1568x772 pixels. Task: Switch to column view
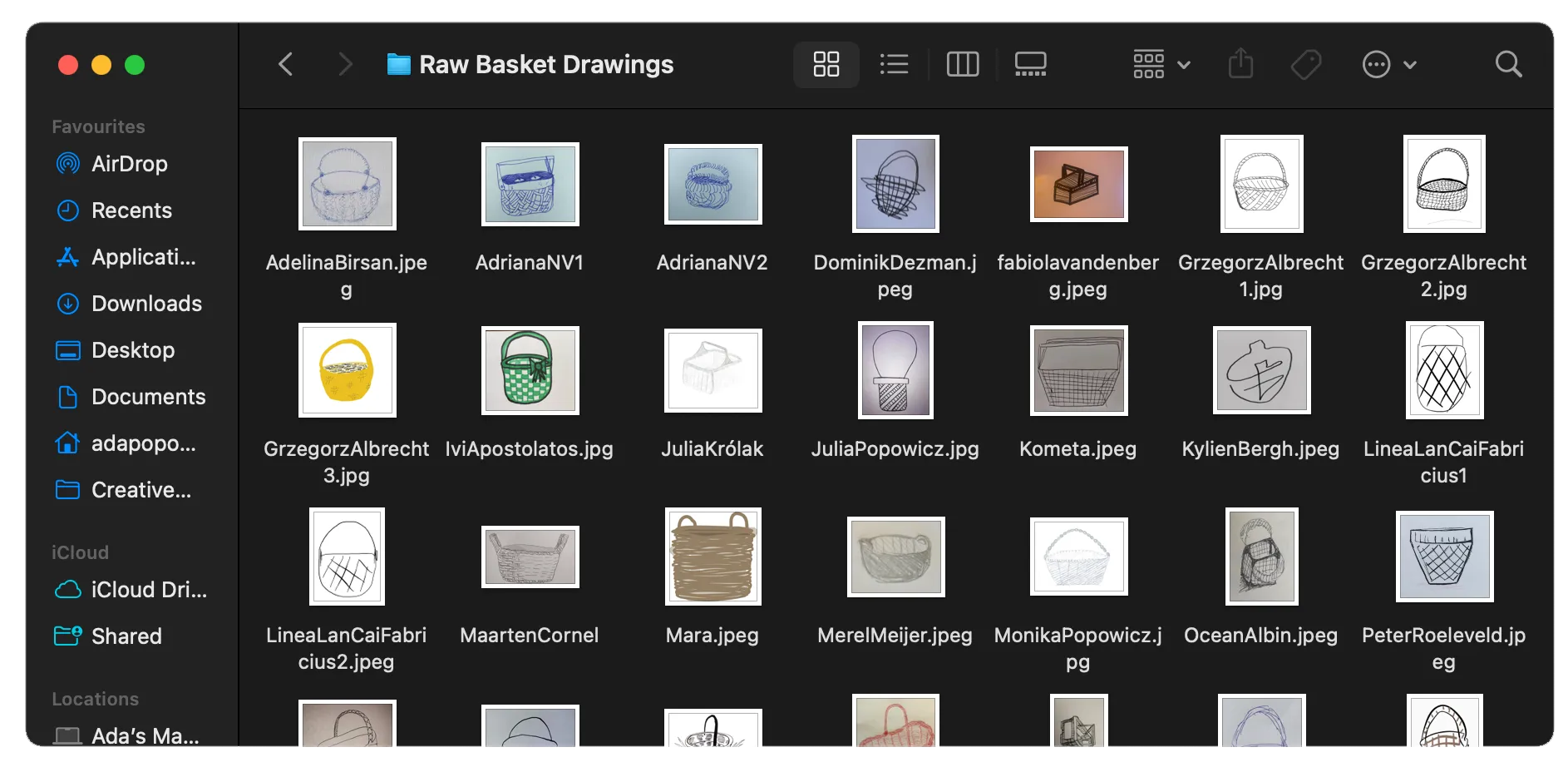coord(962,64)
